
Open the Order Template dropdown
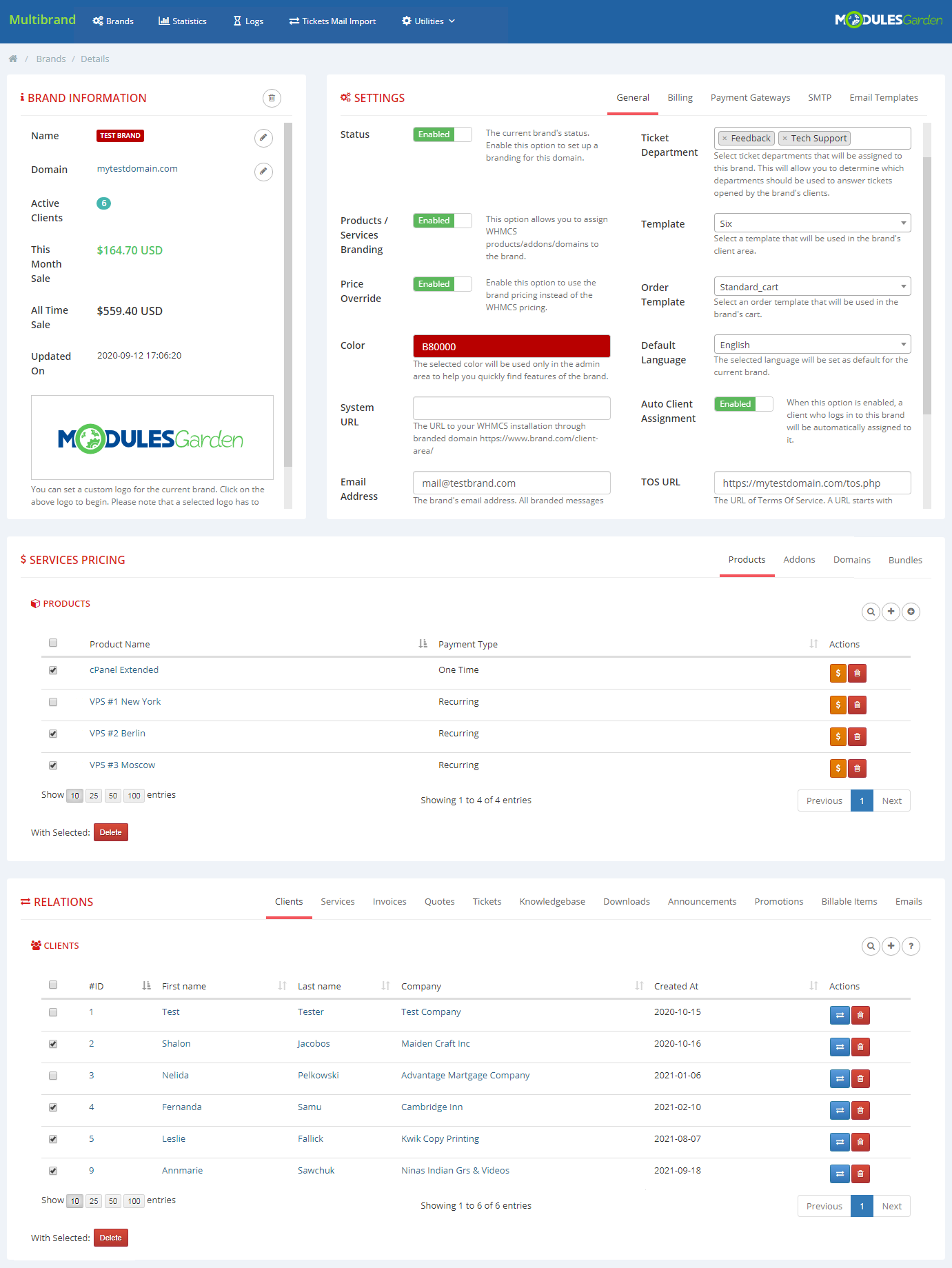coord(812,287)
